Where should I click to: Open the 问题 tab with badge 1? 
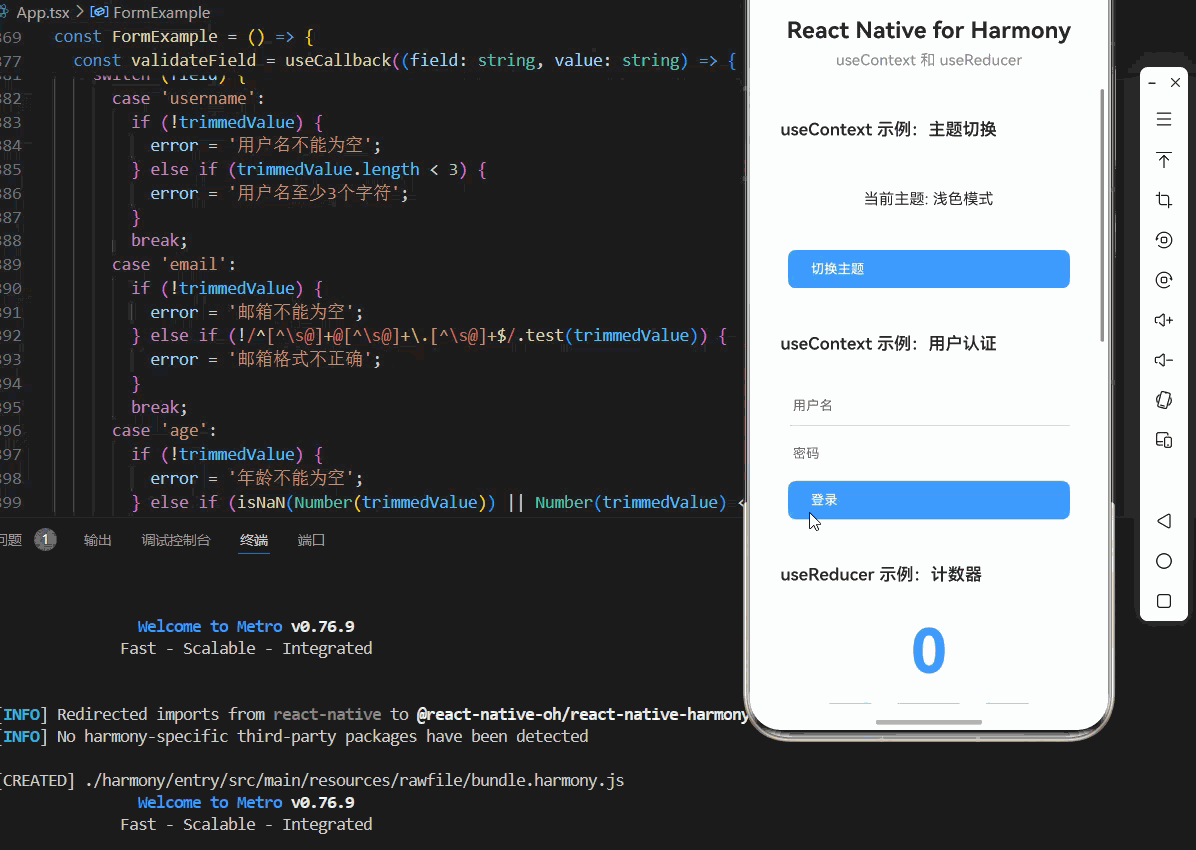click(x=27, y=540)
